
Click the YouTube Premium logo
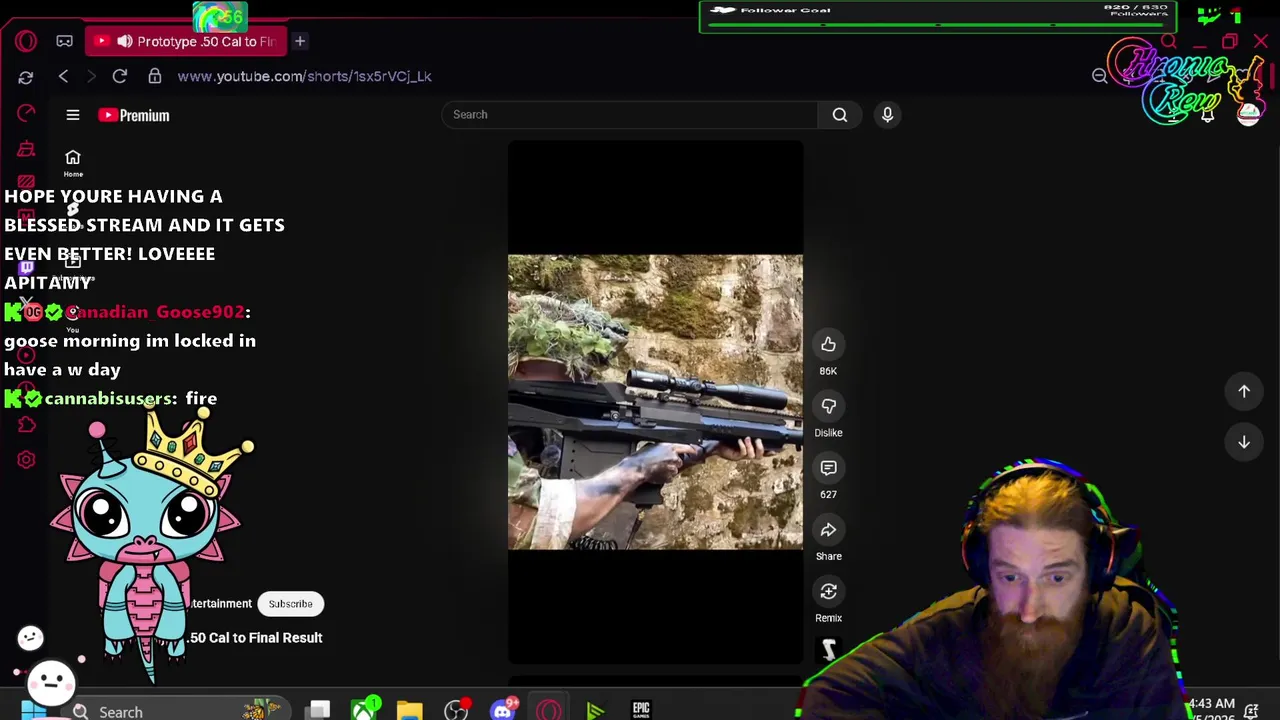[x=134, y=115]
